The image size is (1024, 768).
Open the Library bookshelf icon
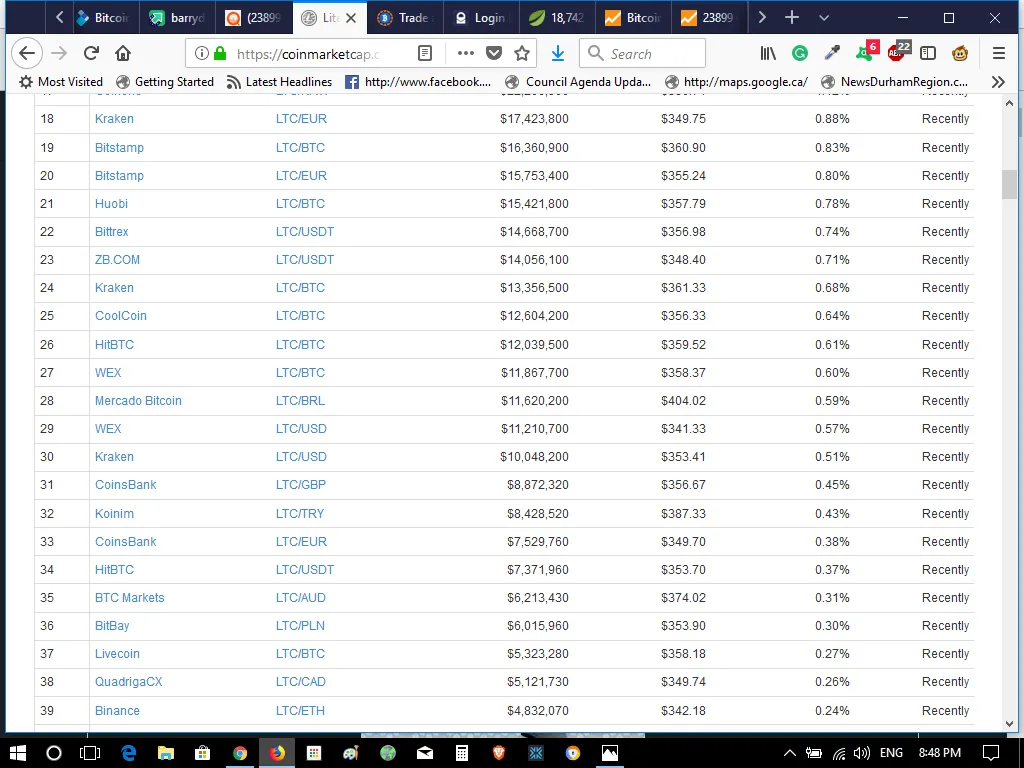coord(768,53)
